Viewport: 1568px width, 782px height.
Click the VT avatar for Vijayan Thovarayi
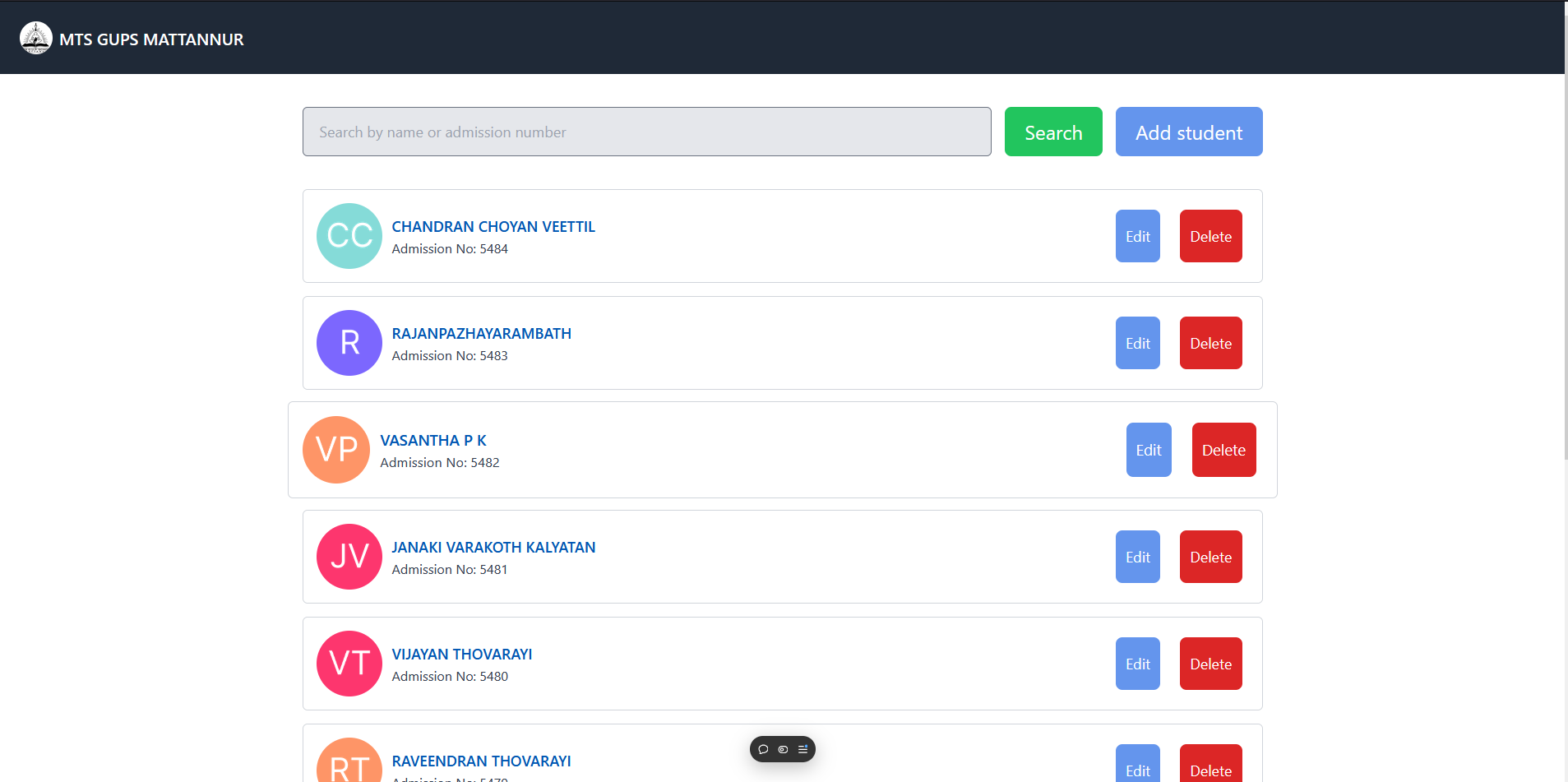point(349,664)
